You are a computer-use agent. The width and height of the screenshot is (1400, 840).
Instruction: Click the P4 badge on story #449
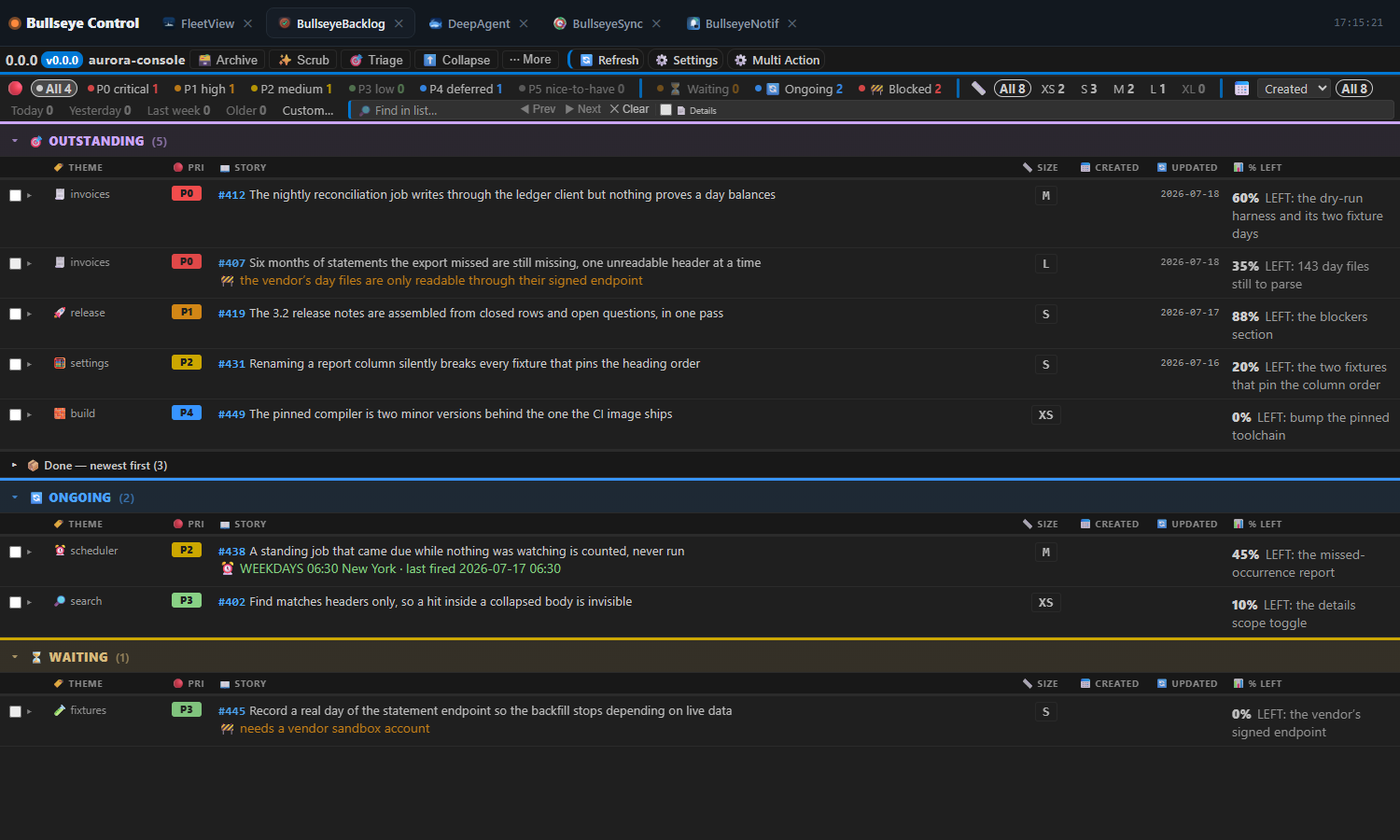187,413
